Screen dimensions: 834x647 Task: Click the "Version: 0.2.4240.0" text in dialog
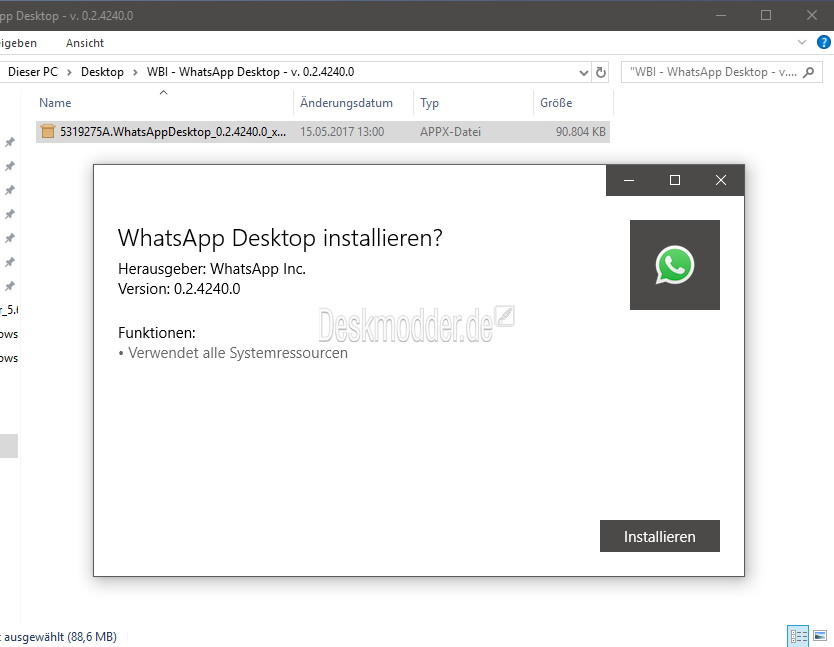pos(179,289)
